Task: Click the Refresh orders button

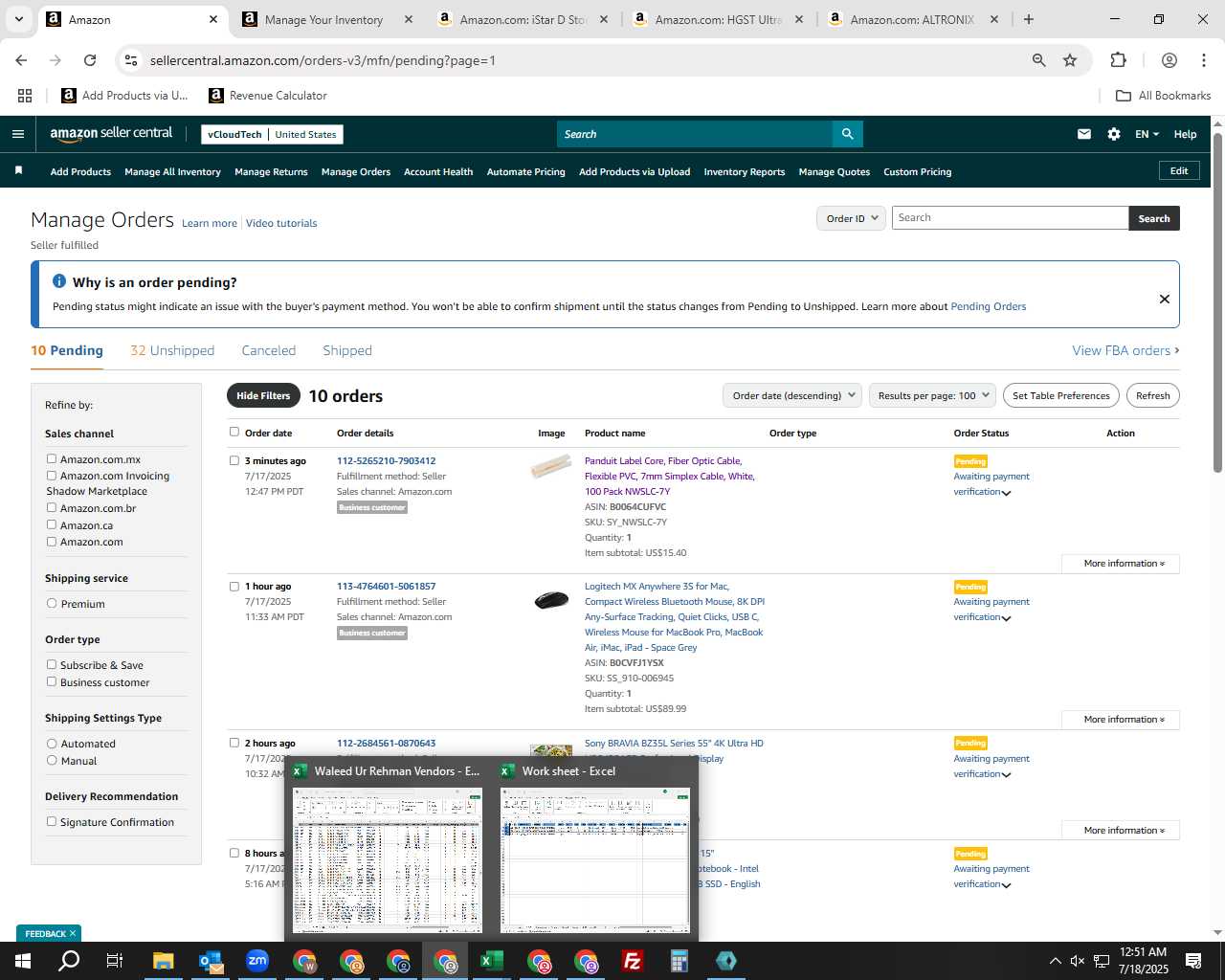Action: coord(1152,395)
